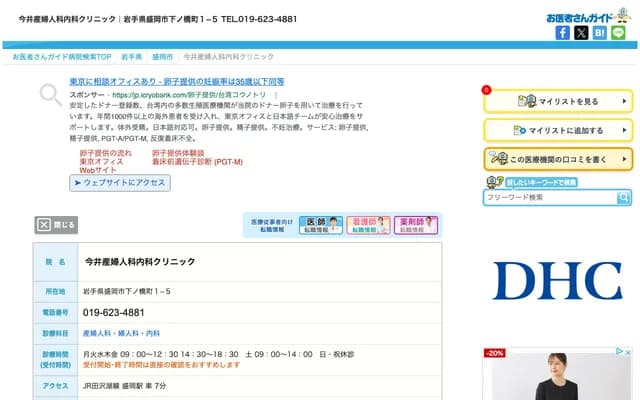Close the fashion ad with X icon
Viewport: 640px width, 400px height.
pyautogui.click(x=628, y=352)
